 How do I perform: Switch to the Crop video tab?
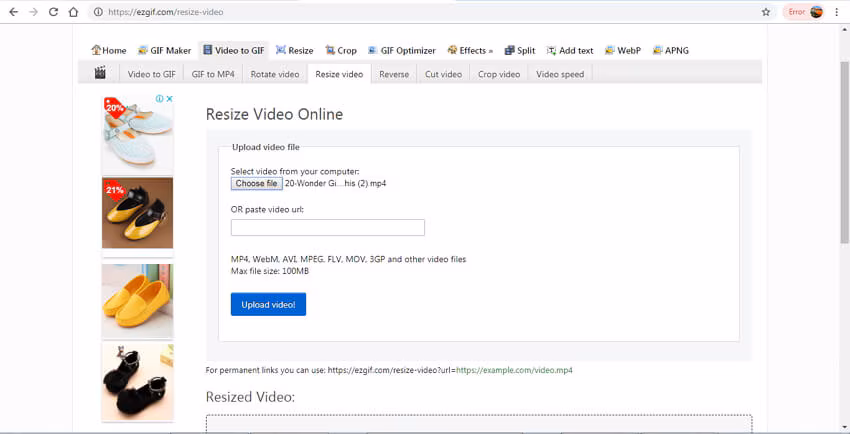pos(499,74)
